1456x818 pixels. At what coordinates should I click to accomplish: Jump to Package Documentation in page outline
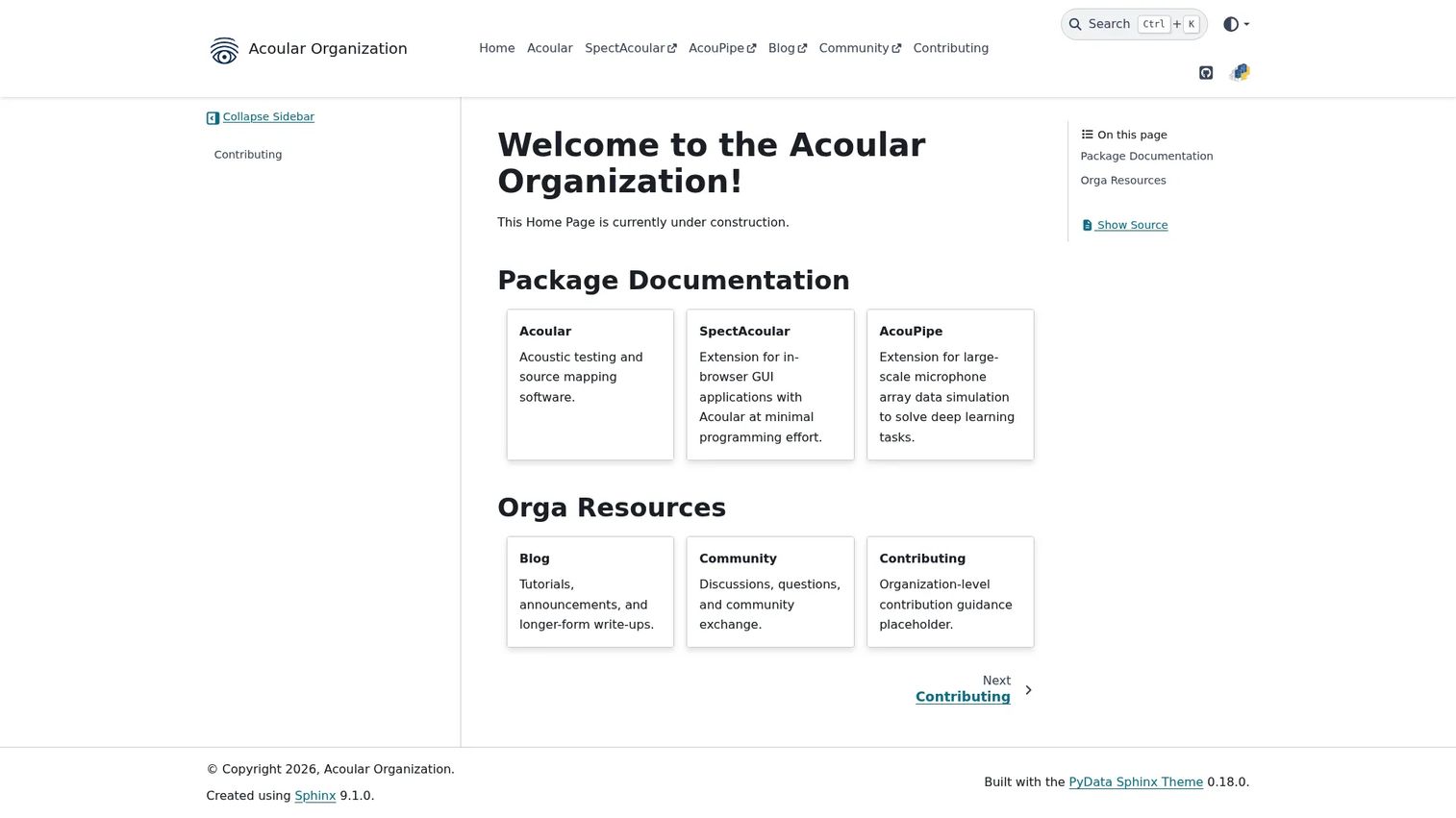pos(1146,156)
